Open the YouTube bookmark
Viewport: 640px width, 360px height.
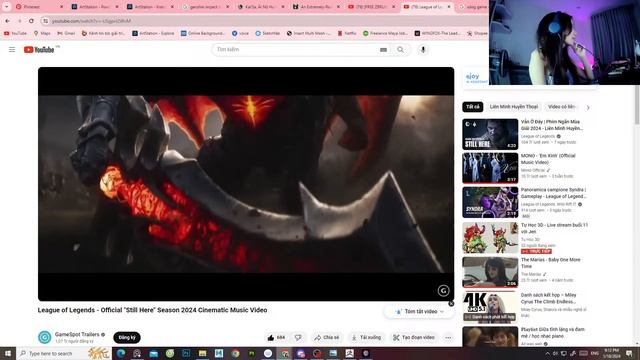pos(16,33)
